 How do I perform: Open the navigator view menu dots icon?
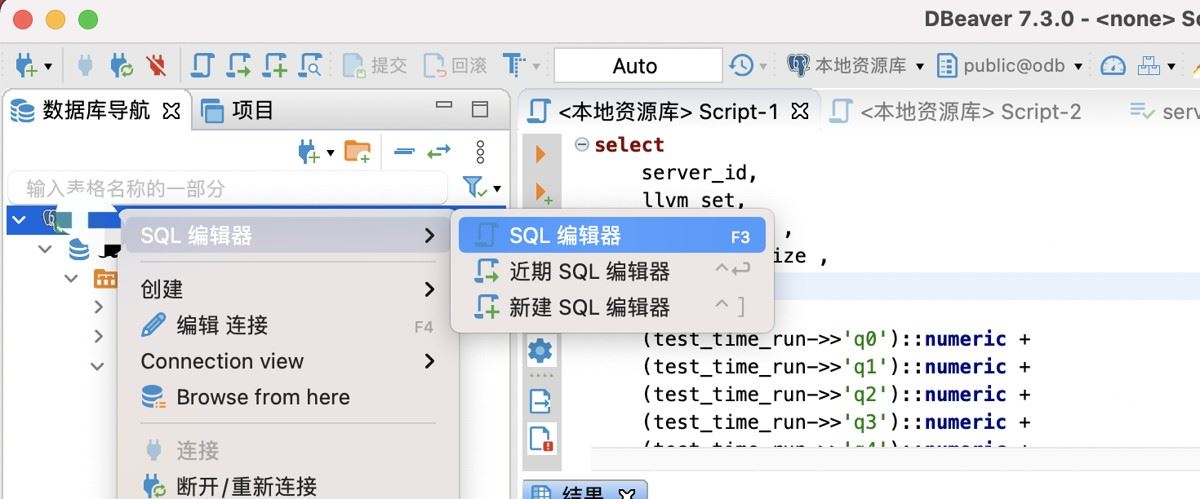481,152
